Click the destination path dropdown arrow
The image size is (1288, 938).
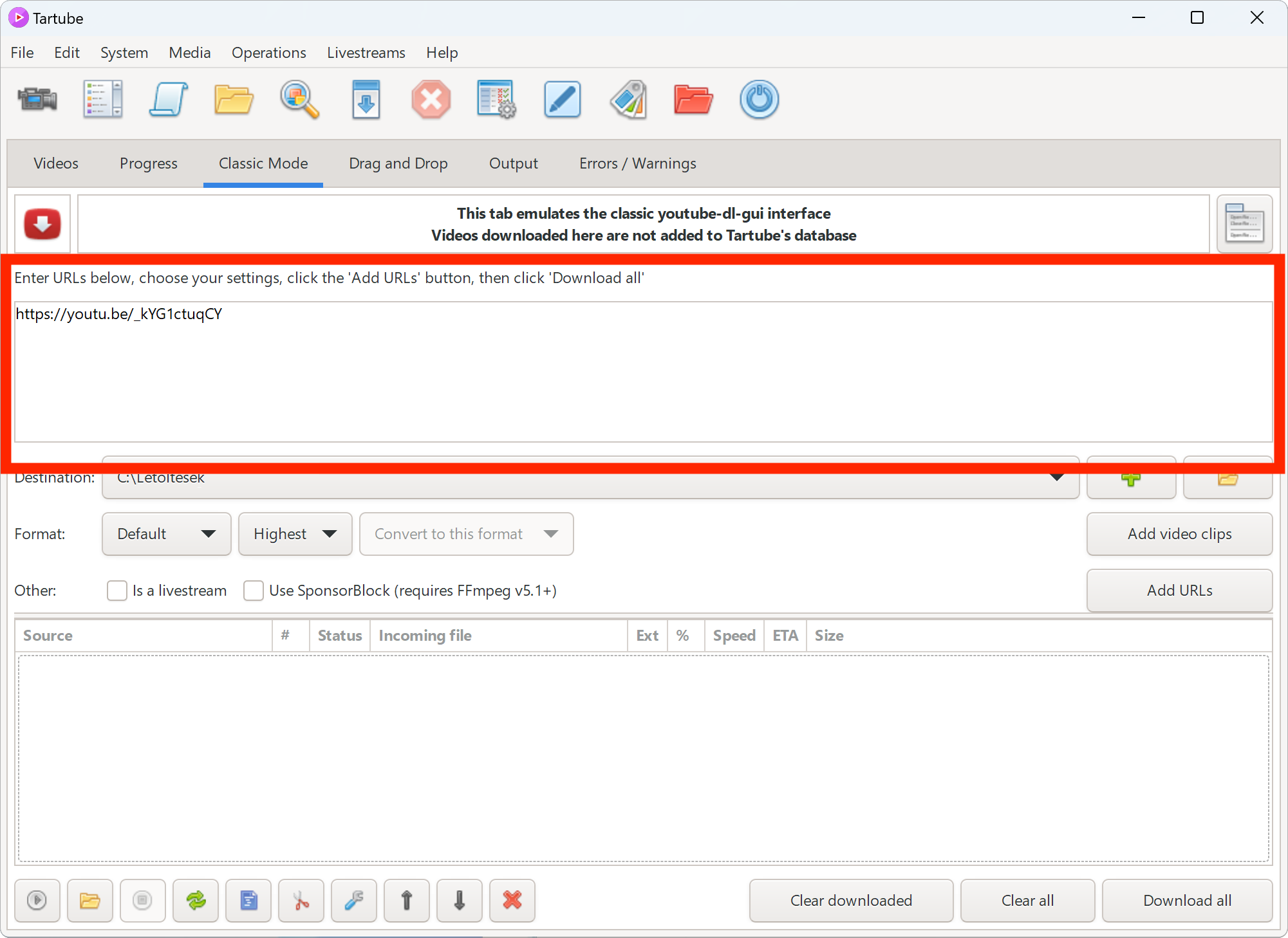coord(1057,477)
